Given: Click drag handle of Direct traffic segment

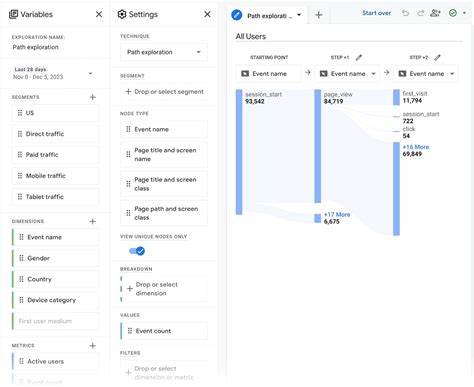Looking at the screenshot, I should click(x=20, y=134).
